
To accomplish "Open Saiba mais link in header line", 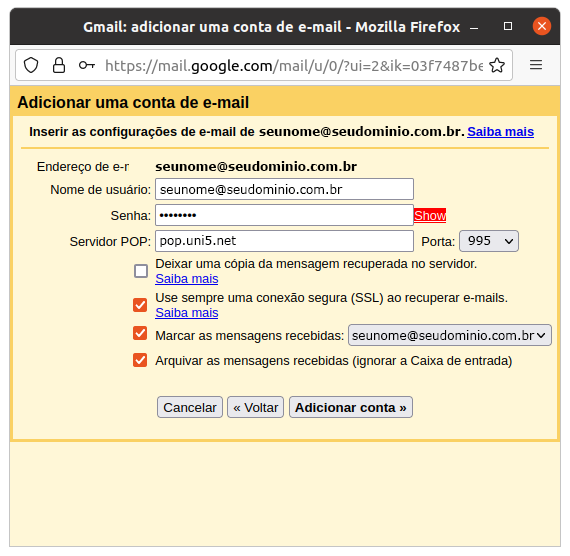I will [x=500, y=132].
